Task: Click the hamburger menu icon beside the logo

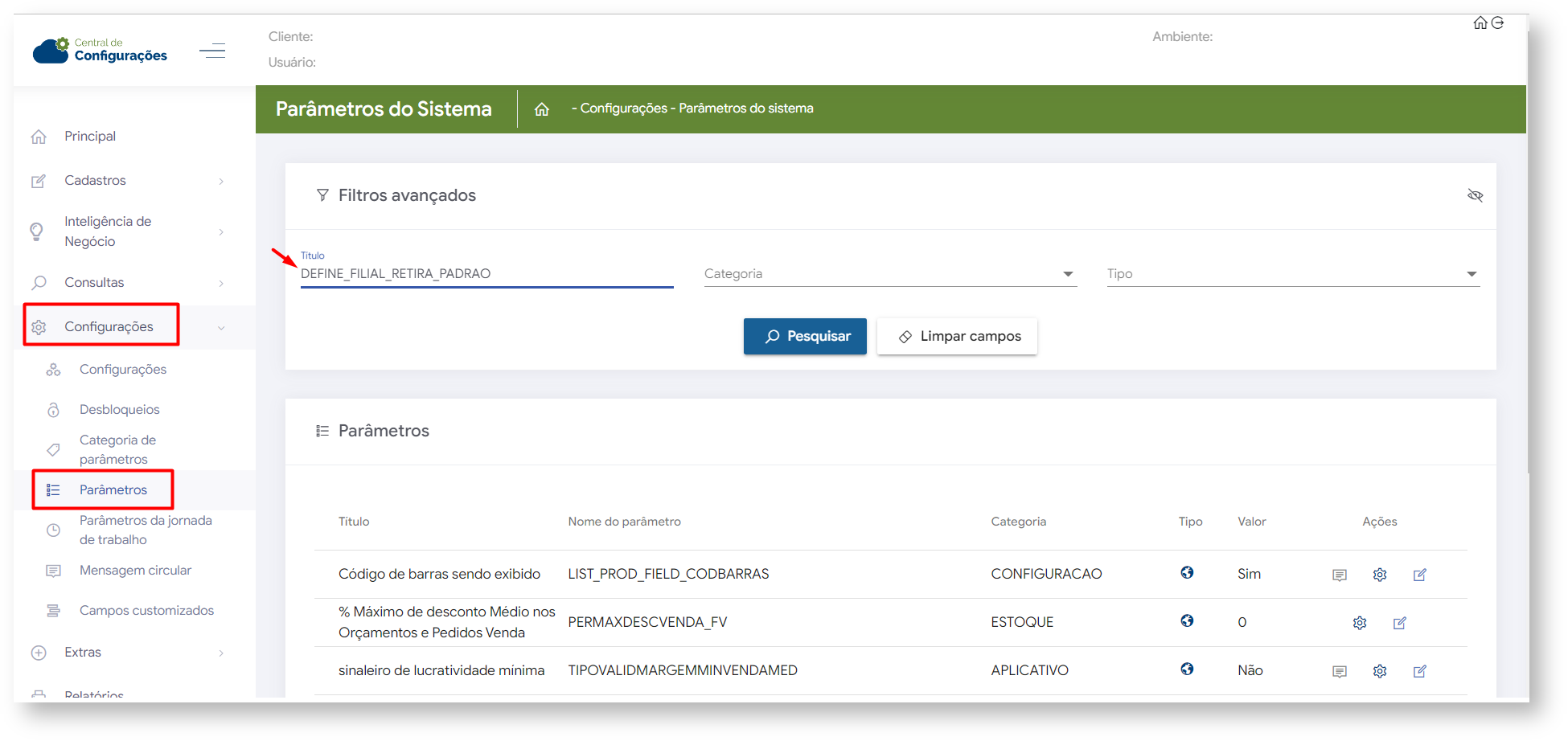Action: pos(212,51)
